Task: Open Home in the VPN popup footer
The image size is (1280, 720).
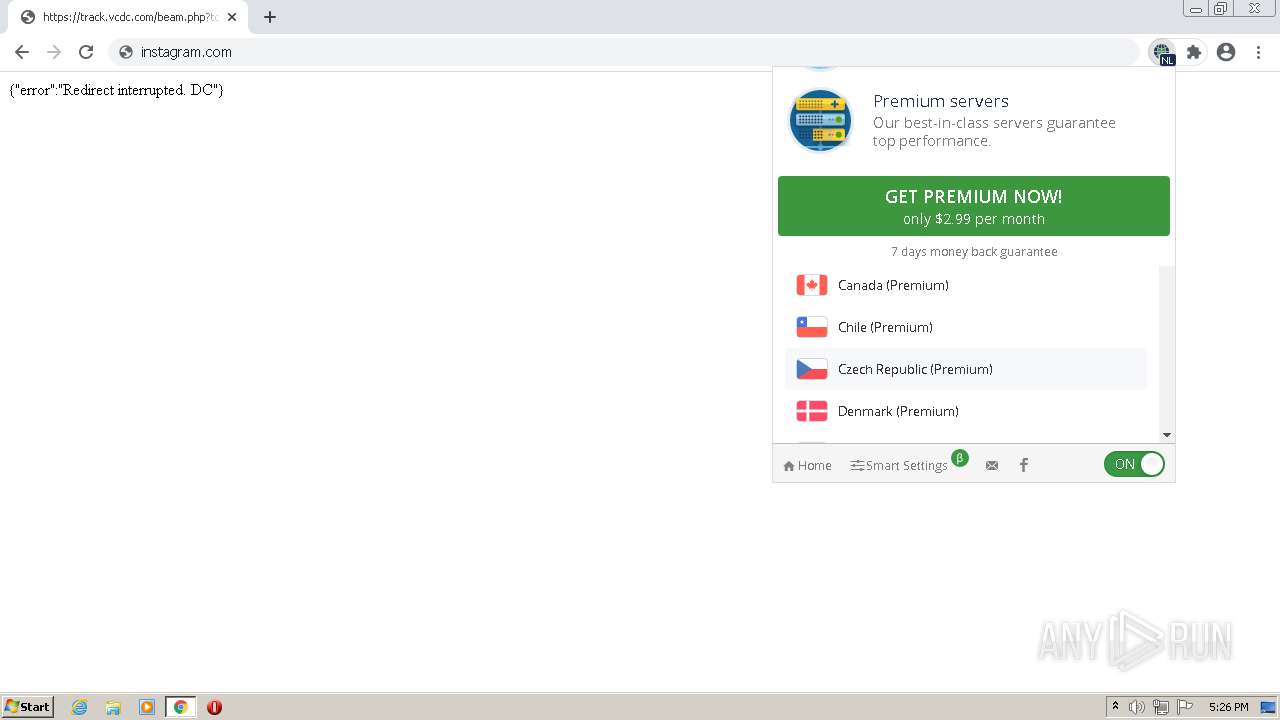Action: [x=807, y=466]
